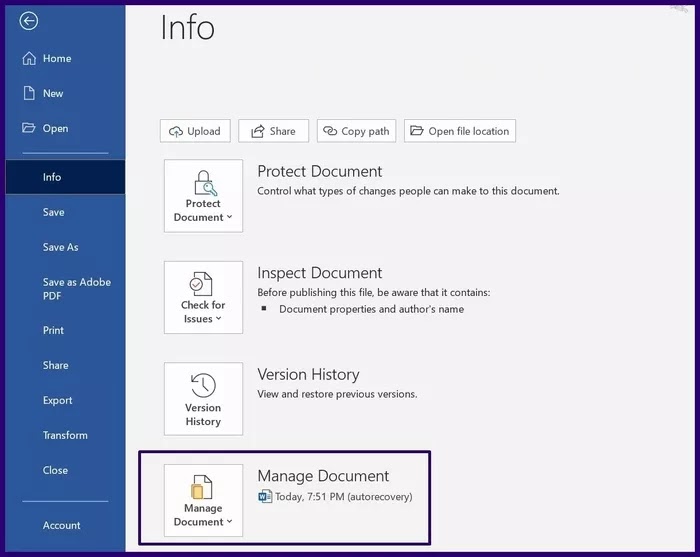The image size is (700, 557).
Task: Click the Open folder icon in sidebar
Action: [29, 128]
